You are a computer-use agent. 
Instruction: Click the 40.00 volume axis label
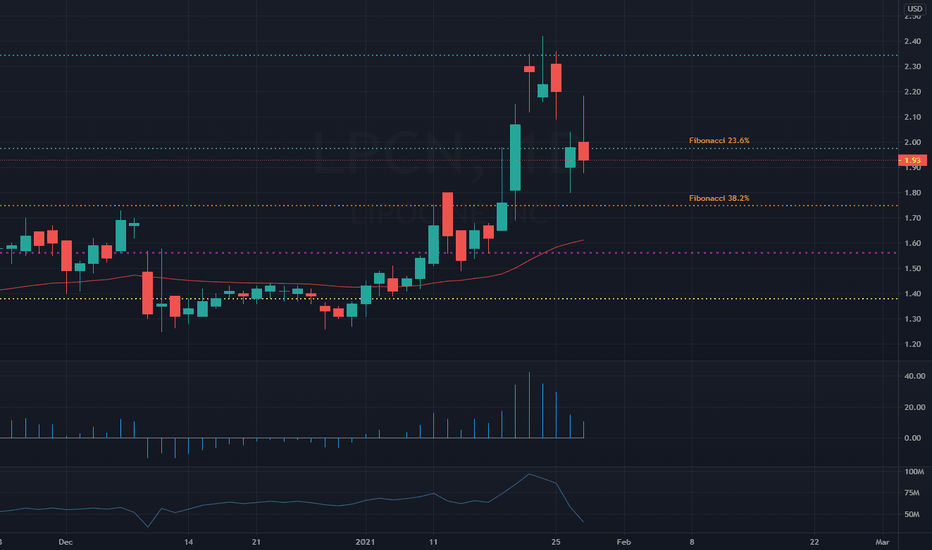click(914, 376)
